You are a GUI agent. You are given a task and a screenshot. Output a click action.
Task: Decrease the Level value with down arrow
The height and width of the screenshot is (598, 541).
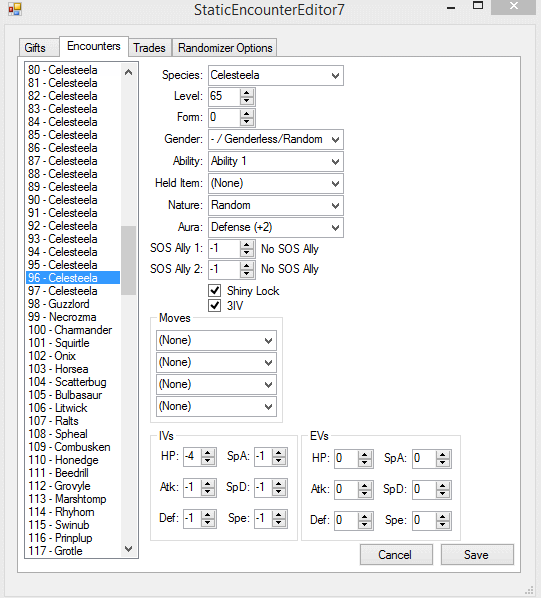point(247,101)
